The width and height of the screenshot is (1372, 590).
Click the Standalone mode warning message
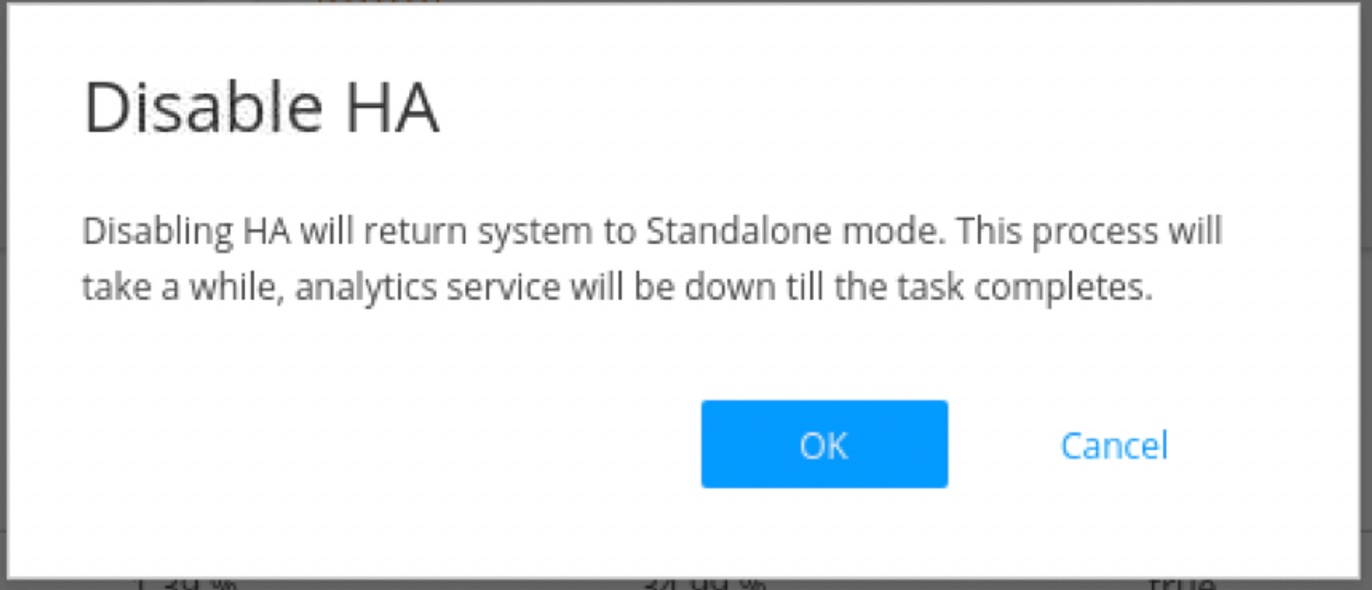click(x=651, y=259)
